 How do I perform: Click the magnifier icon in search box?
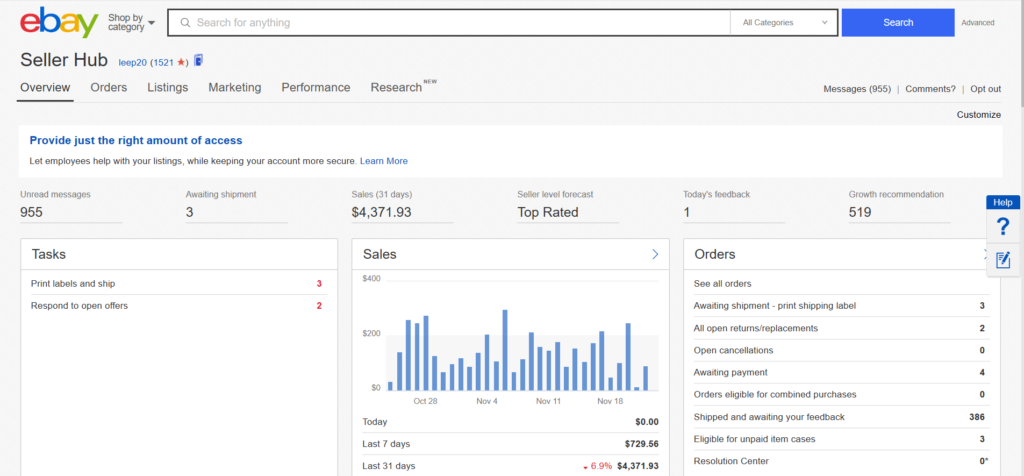pyautogui.click(x=185, y=23)
